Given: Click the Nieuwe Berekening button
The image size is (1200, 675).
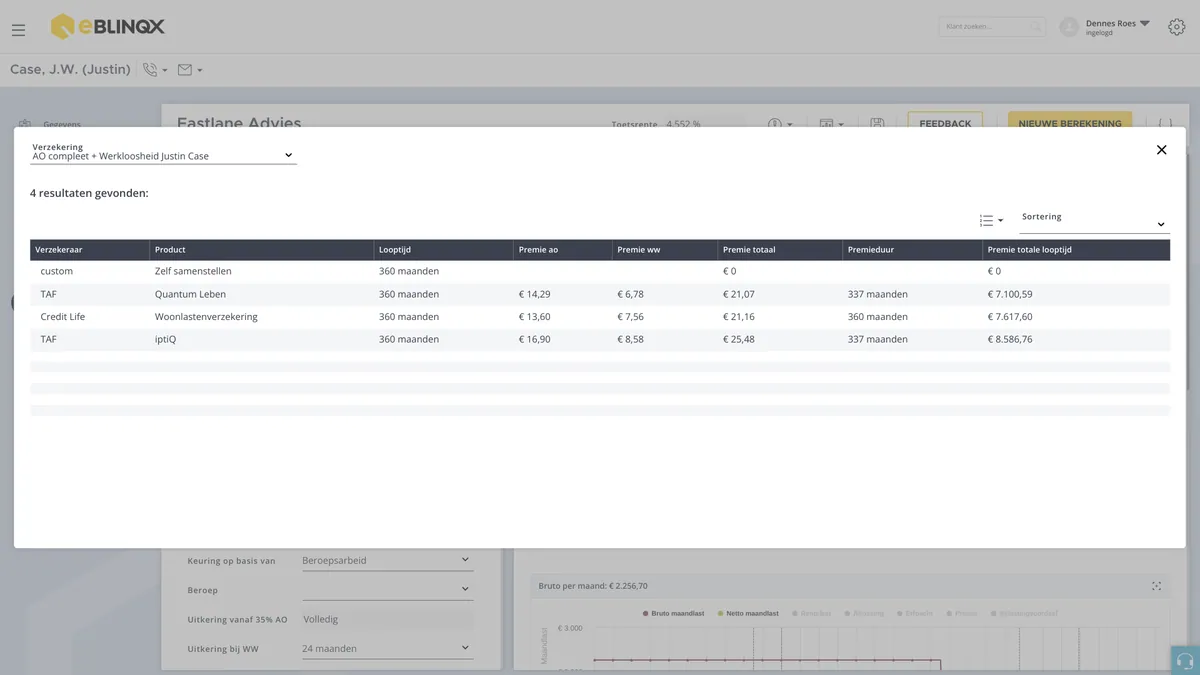Looking at the screenshot, I should click(x=1070, y=124).
